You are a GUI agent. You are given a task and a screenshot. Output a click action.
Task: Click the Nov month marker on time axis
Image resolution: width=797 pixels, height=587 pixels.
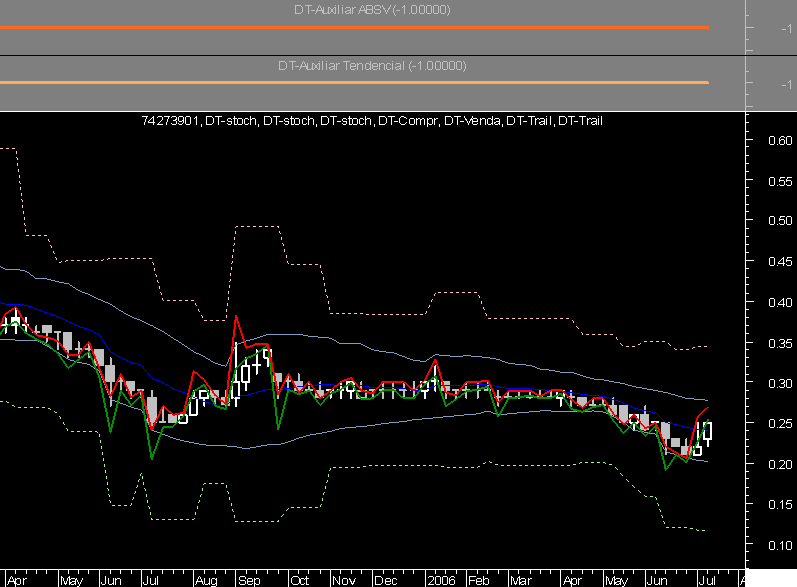point(343,579)
